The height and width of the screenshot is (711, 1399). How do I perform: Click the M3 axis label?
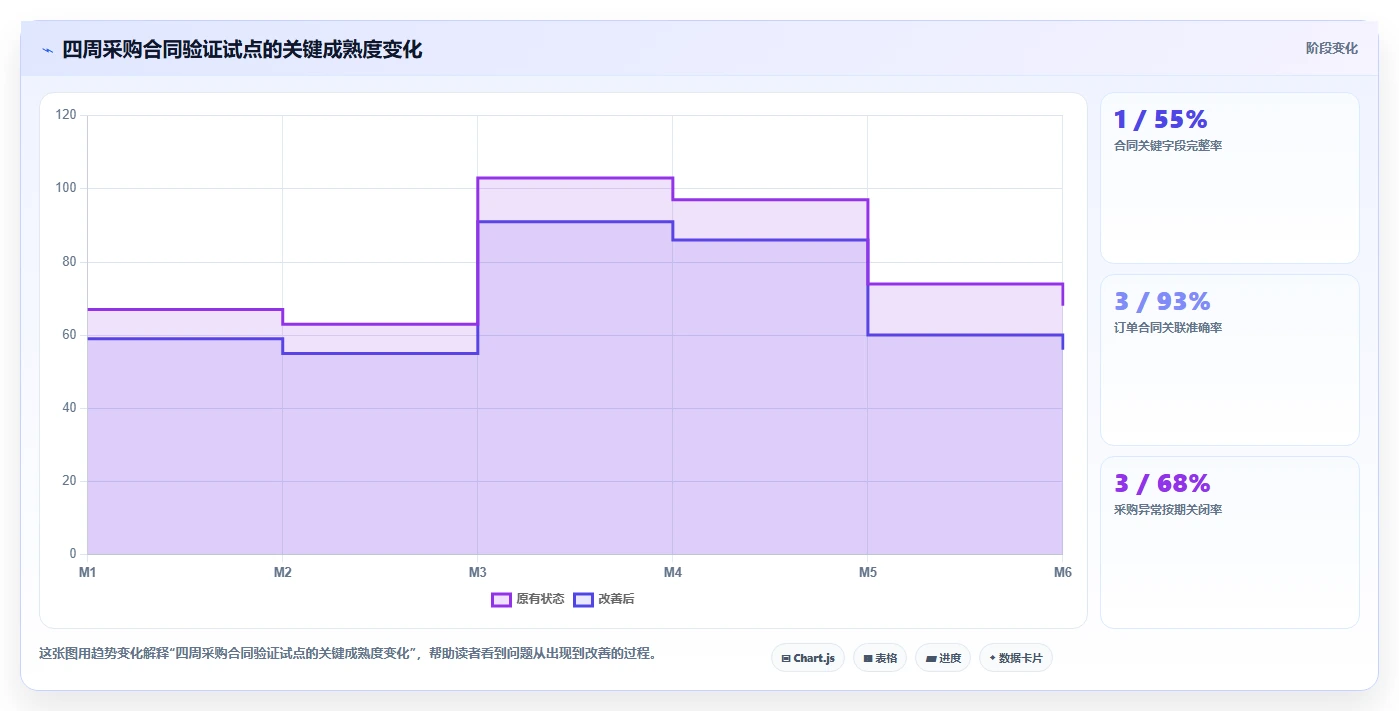(x=477, y=572)
